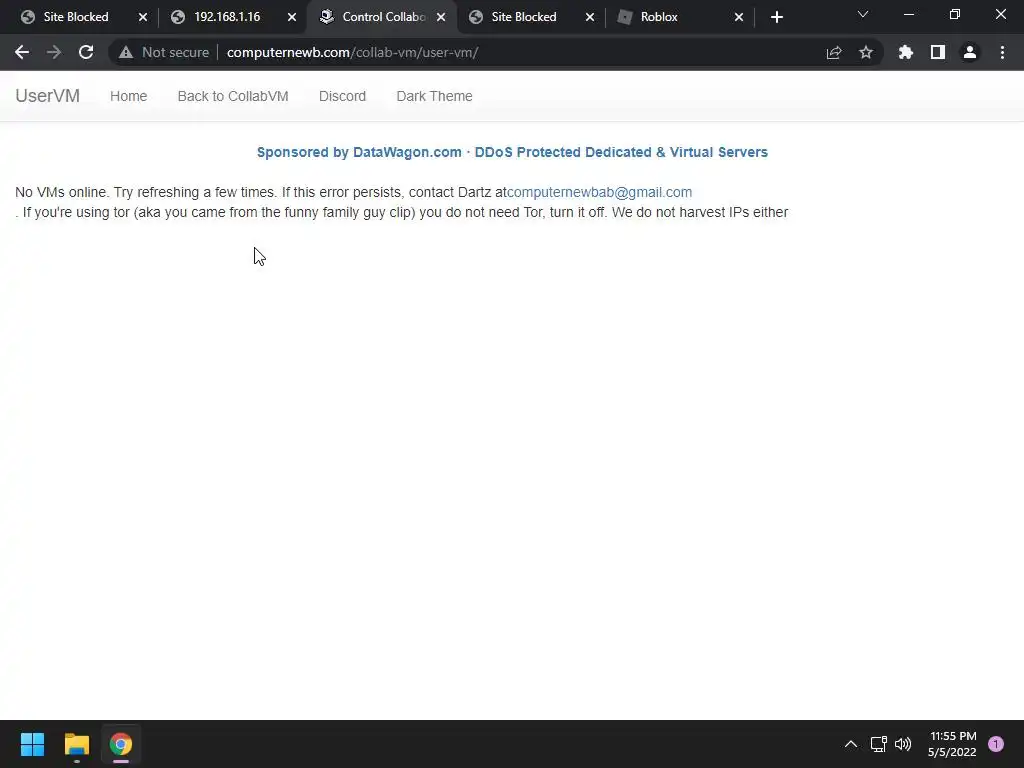Go Back to CollabVM
The height and width of the screenshot is (768, 1024).
[x=233, y=96]
